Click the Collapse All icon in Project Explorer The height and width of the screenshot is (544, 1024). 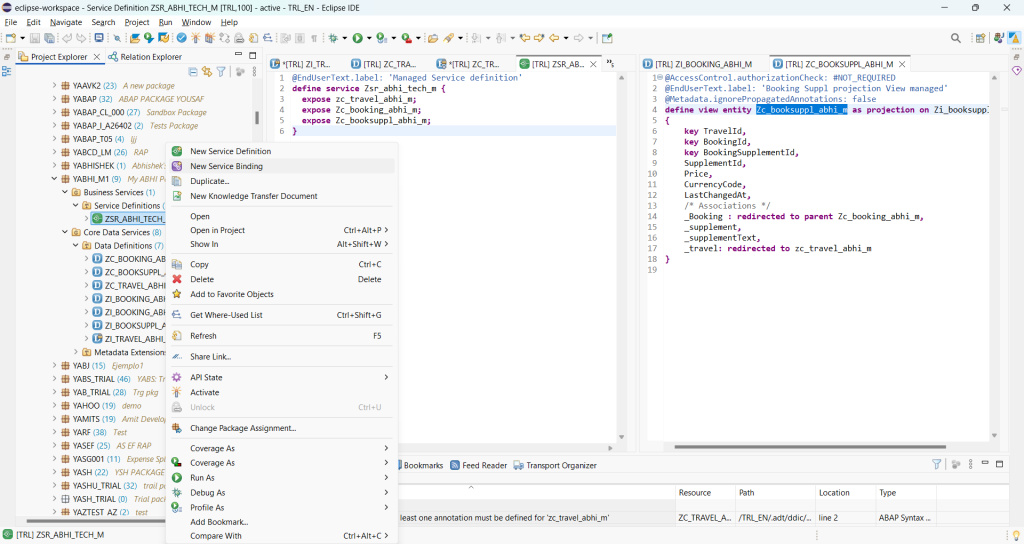[x=193, y=72]
